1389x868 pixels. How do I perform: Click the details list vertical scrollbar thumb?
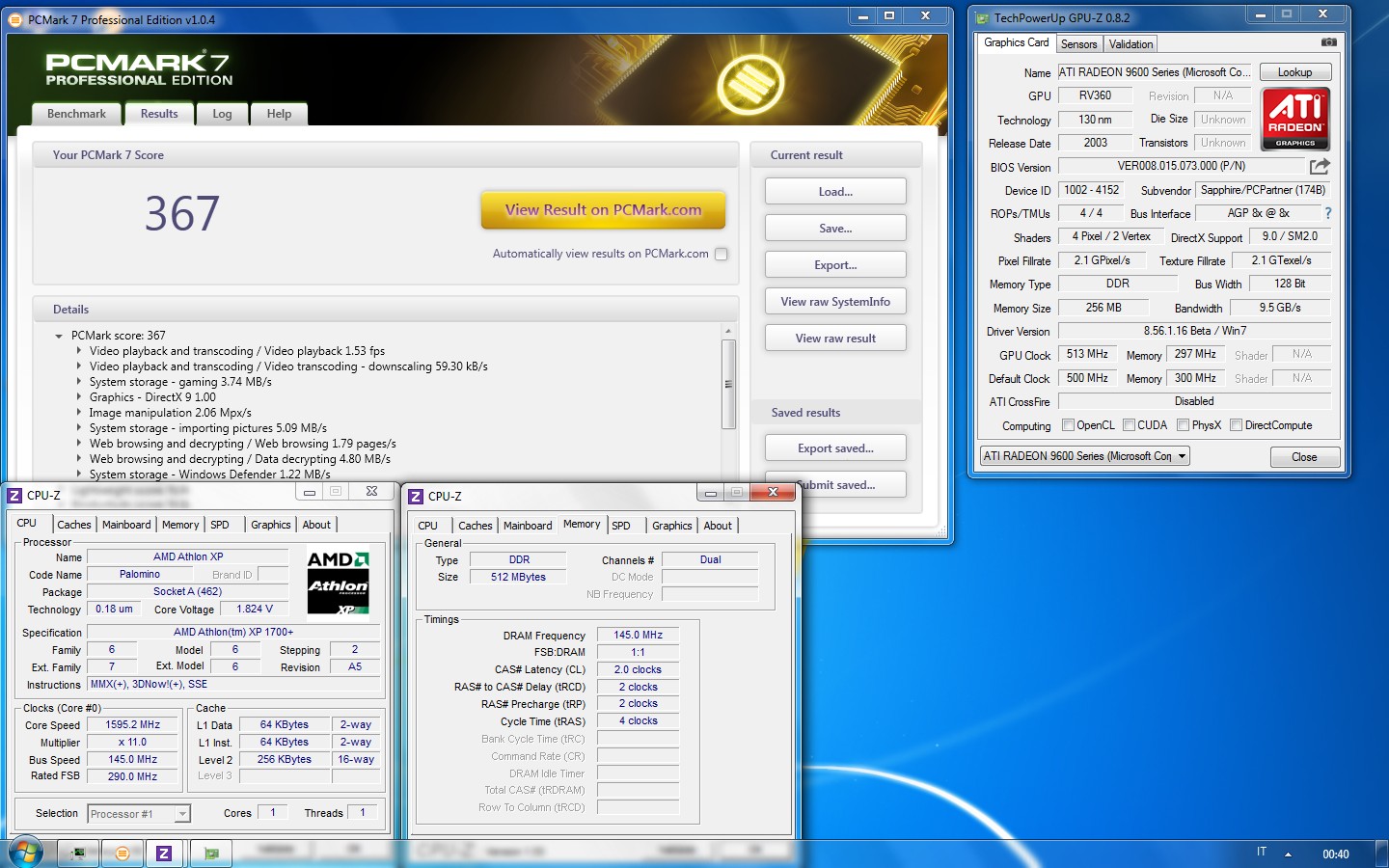[728, 384]
